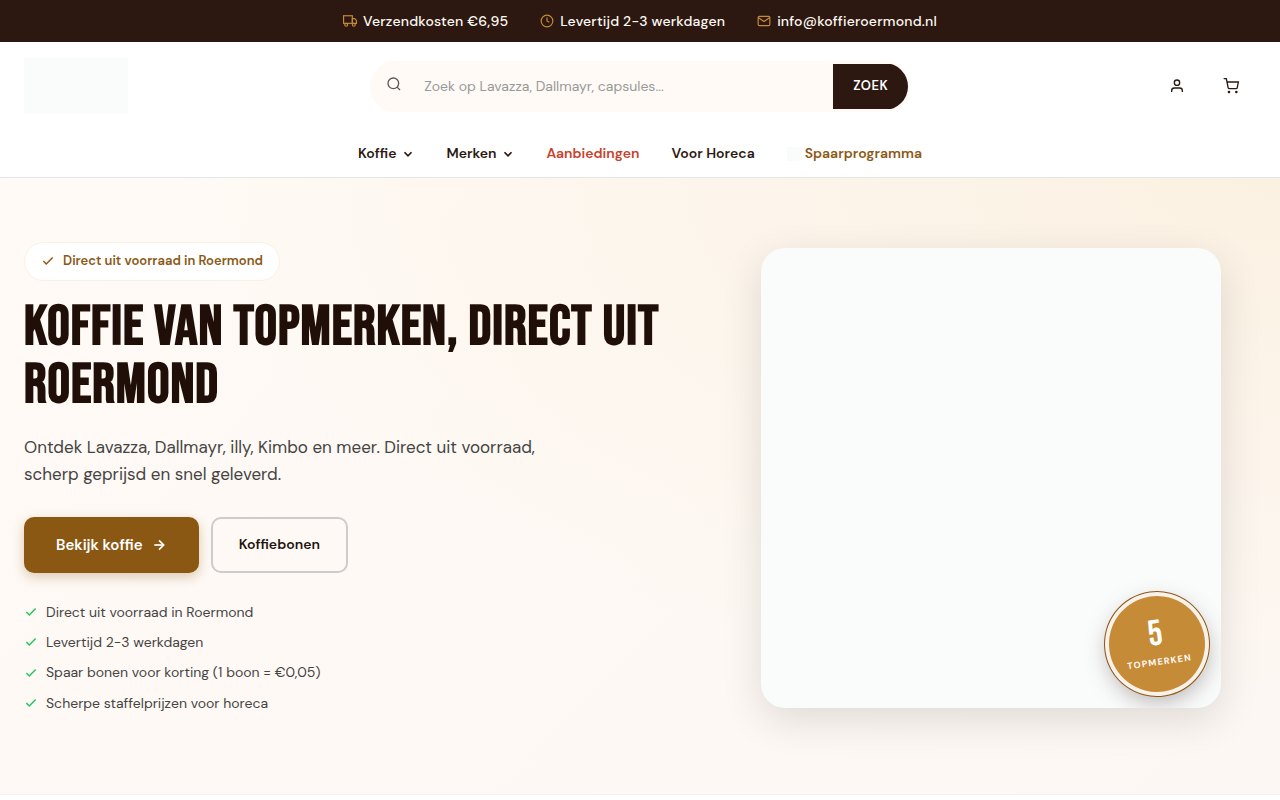Click the checkmark in the voorraad pill
Image resolution: width=1280 pixels, height=800 pixels.
click(x=48, y=261)
